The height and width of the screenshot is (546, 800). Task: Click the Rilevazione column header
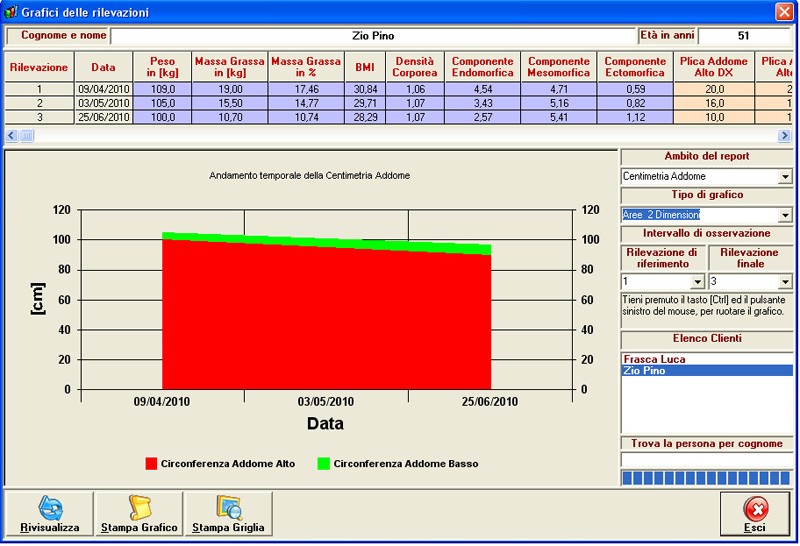39,67
